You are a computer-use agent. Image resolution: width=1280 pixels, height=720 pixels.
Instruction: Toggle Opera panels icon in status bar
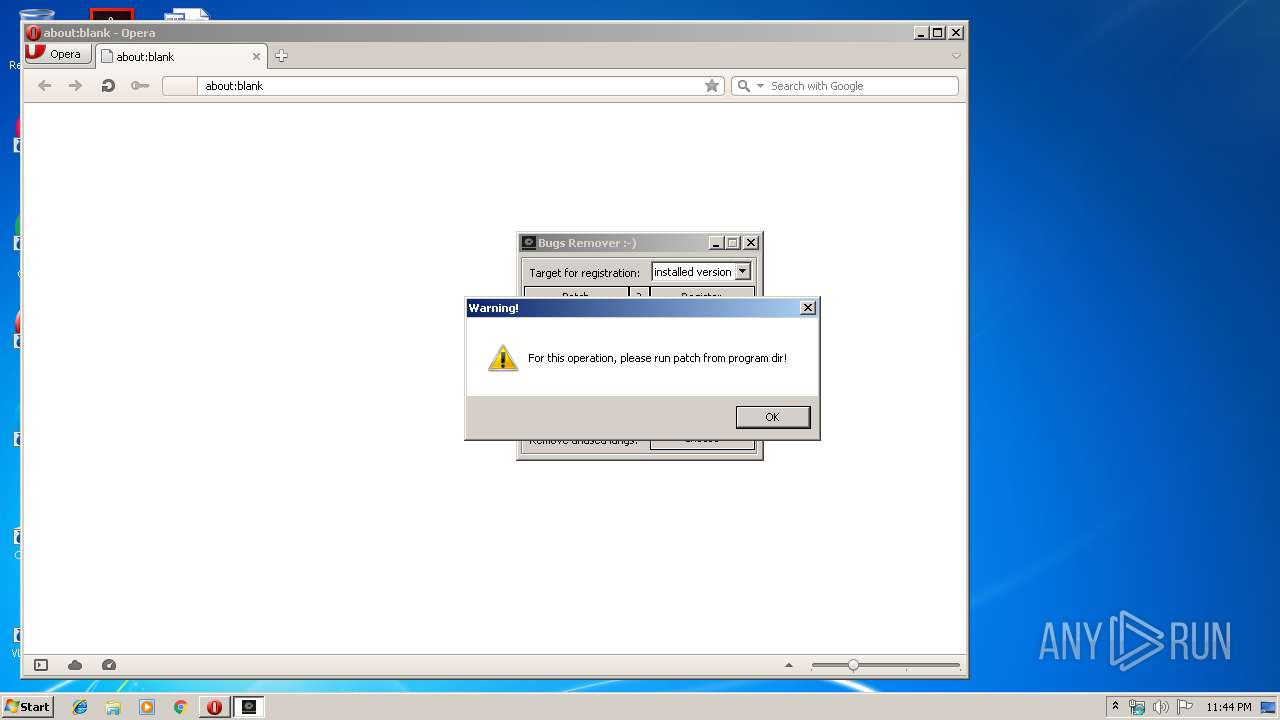point(41,665)
